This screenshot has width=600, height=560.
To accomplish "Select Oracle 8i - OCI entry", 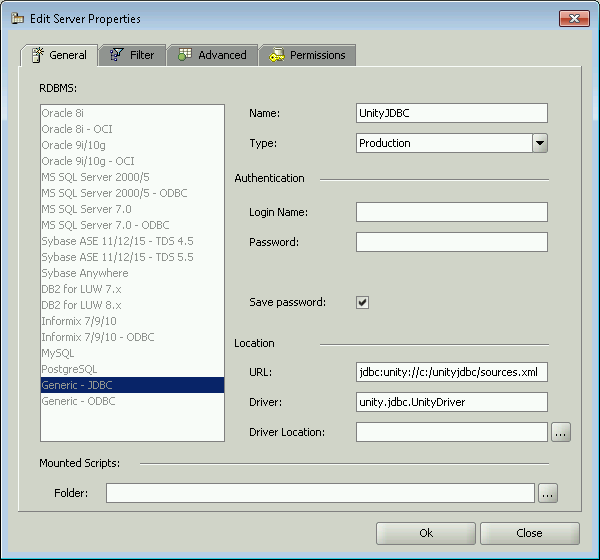I will coord(132,129).
